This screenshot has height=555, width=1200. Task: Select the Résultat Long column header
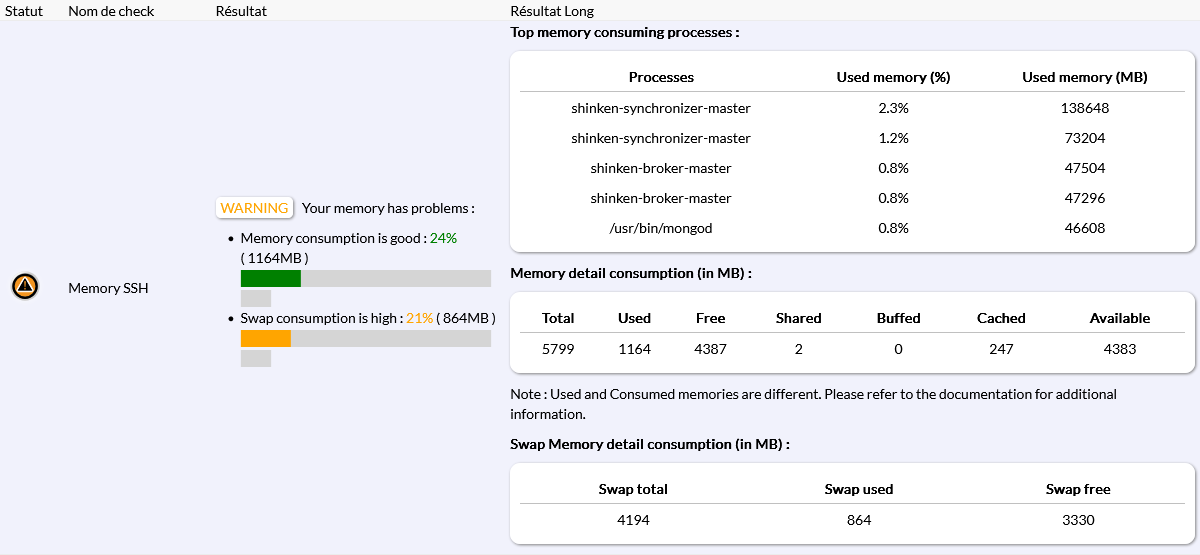[552, 11]
